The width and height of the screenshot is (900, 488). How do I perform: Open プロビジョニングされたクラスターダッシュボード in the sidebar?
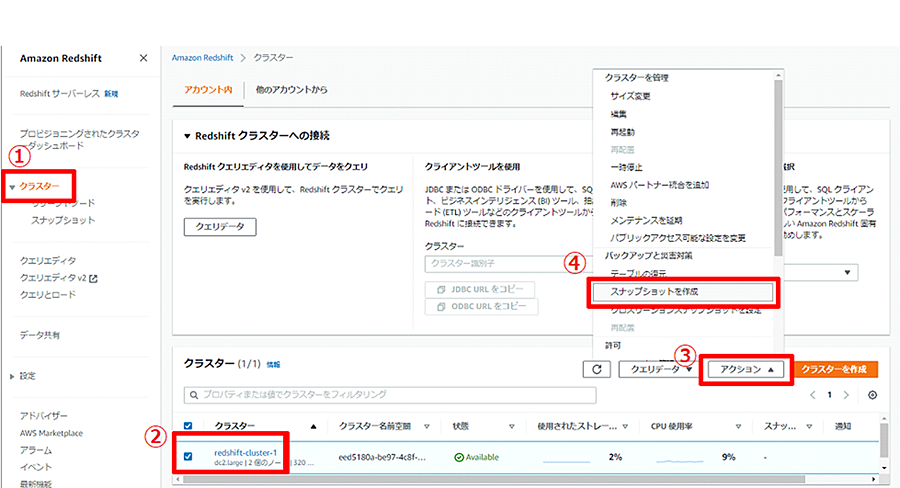pos(80,140)
